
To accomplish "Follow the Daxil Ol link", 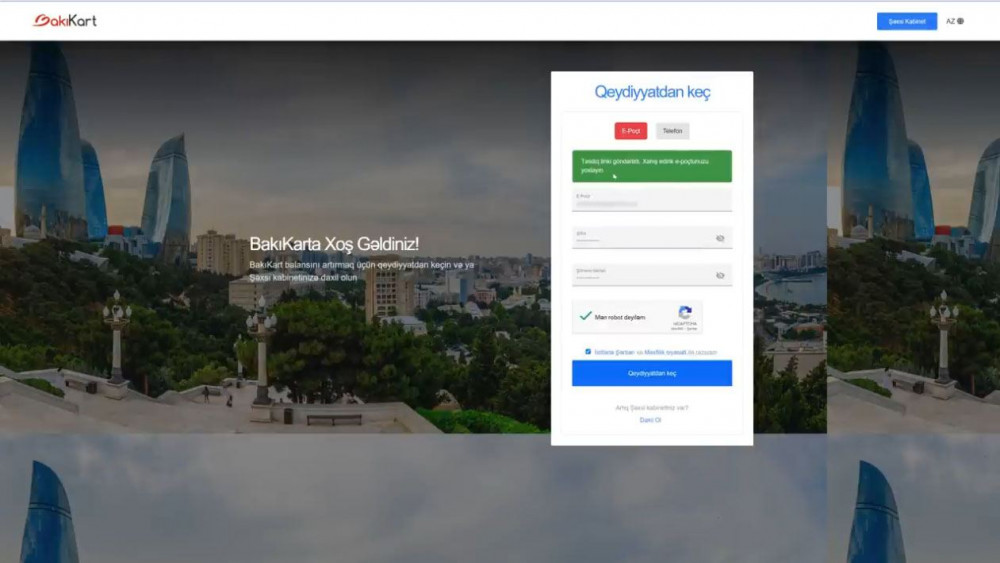I will (x=651, y=420).
